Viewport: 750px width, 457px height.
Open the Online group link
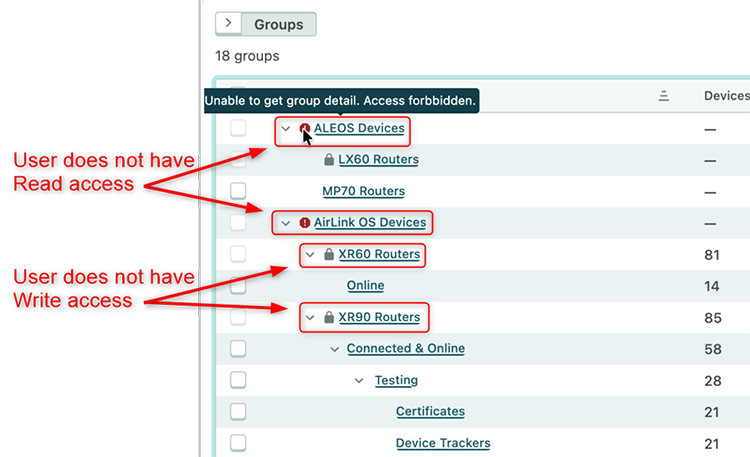pos(365,286)
